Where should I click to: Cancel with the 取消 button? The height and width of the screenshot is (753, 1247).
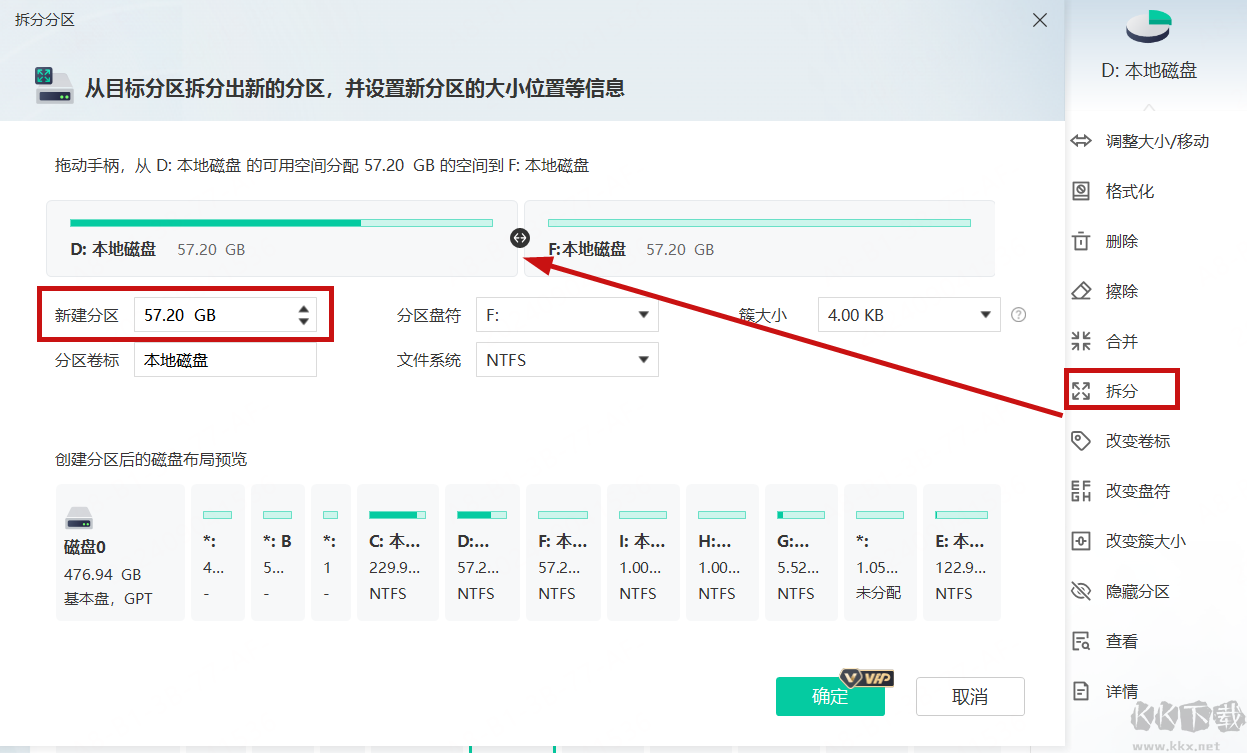pos(970,697)
